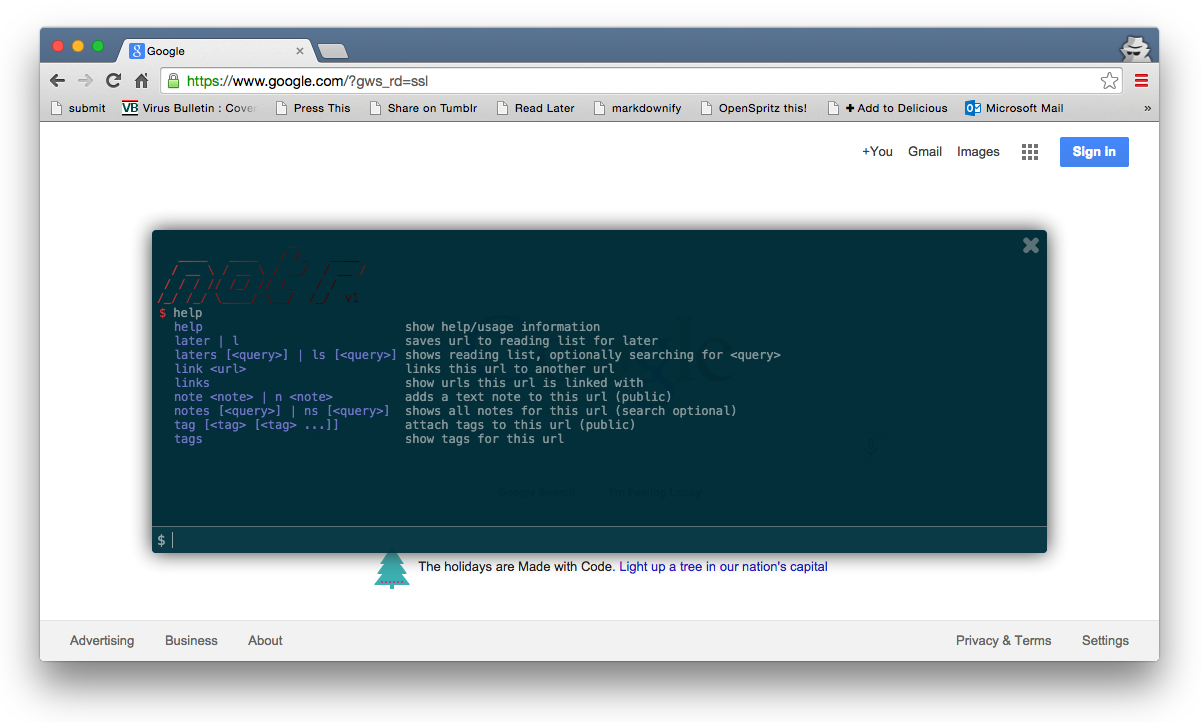The height and width of the screenshot is (722, 1201).
Task: Open the Microsoft Mail bookmark
Action: (x=1015, y=108)
